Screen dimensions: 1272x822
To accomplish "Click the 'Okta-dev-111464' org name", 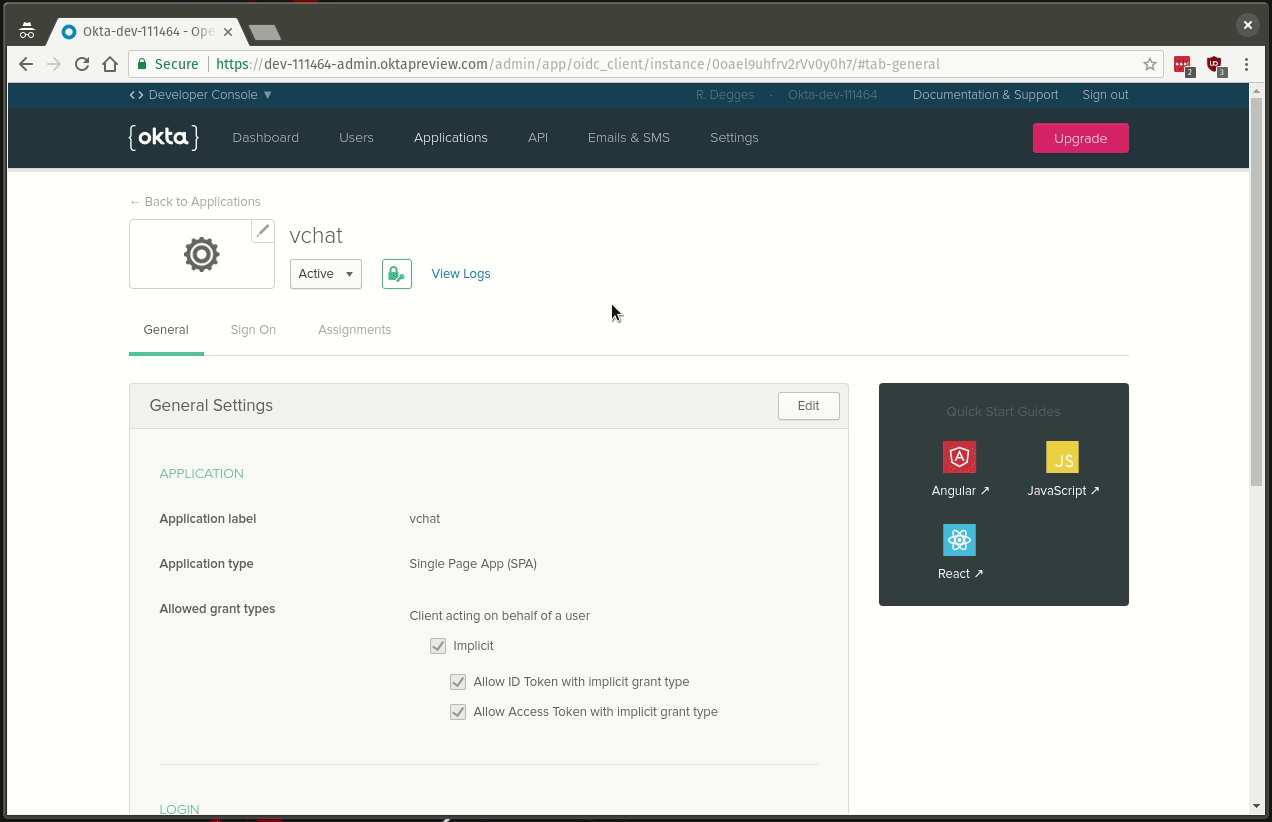I will (832, 95).
